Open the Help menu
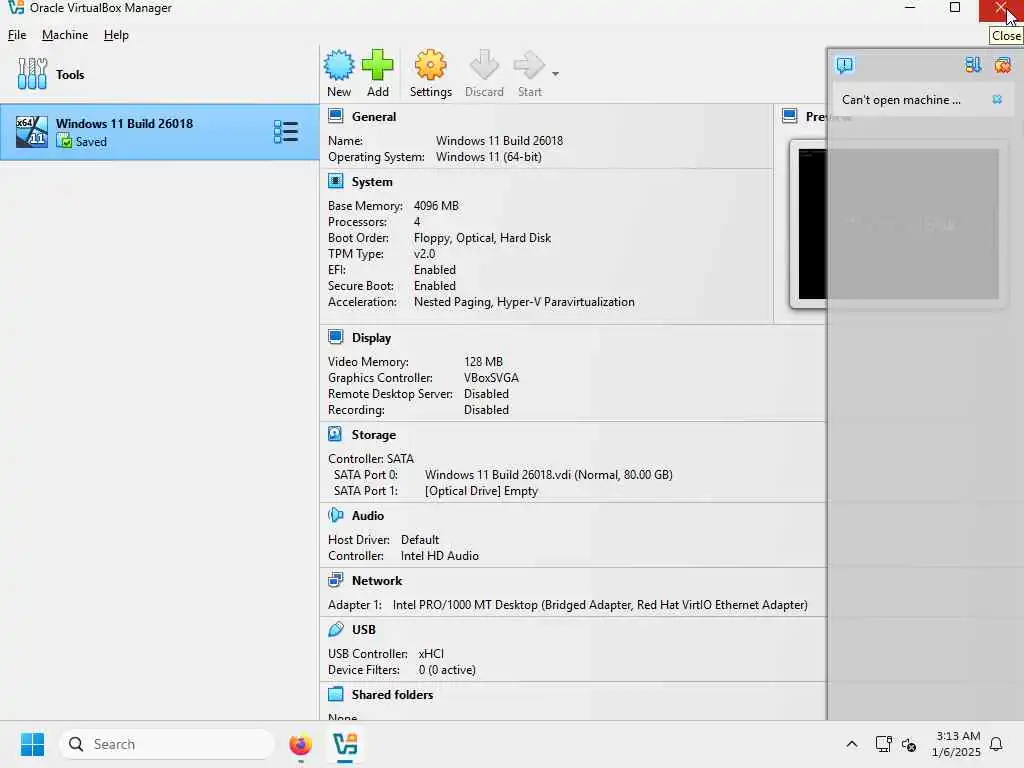The height and width of the screenshot is (768, 1024). [x=116, y=35]
